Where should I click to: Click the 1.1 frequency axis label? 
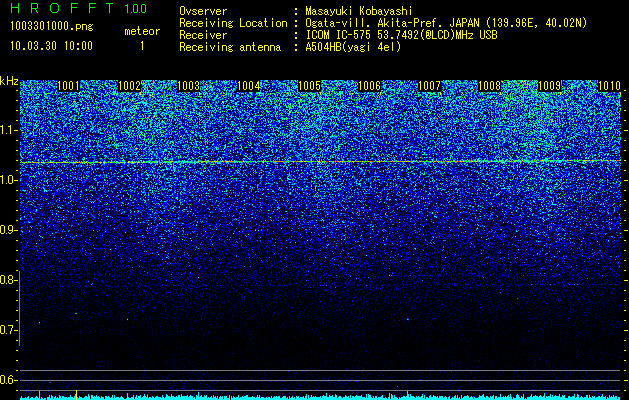click(x=8, y=130)
